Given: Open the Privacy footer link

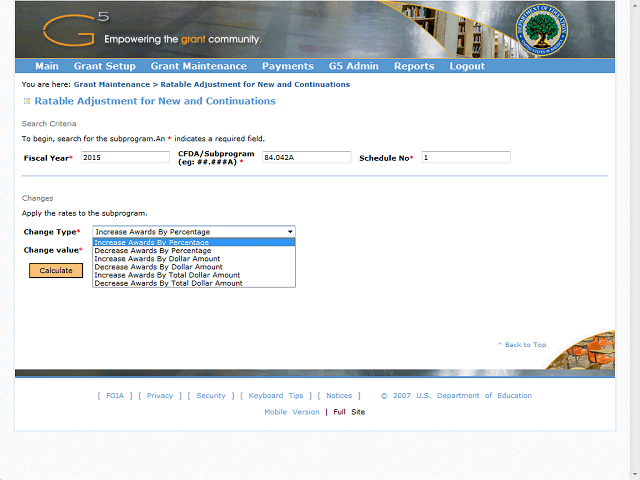Looking at the screenshot, I should [160, 396].
